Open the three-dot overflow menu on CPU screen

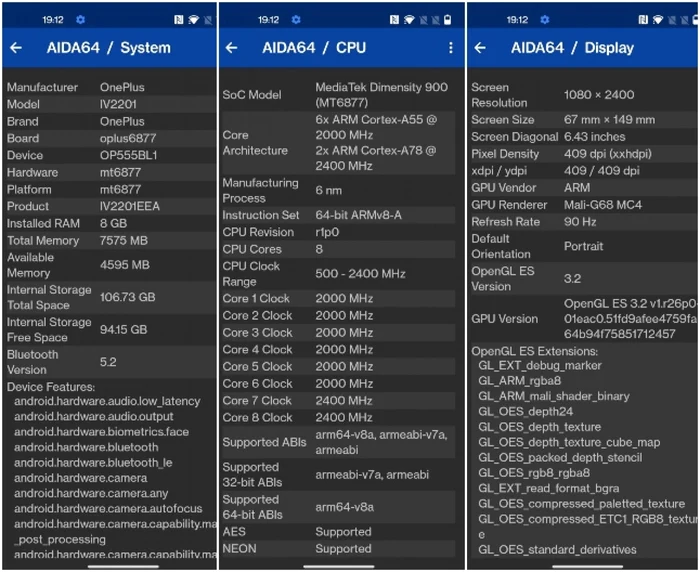(x=451, y=48)
